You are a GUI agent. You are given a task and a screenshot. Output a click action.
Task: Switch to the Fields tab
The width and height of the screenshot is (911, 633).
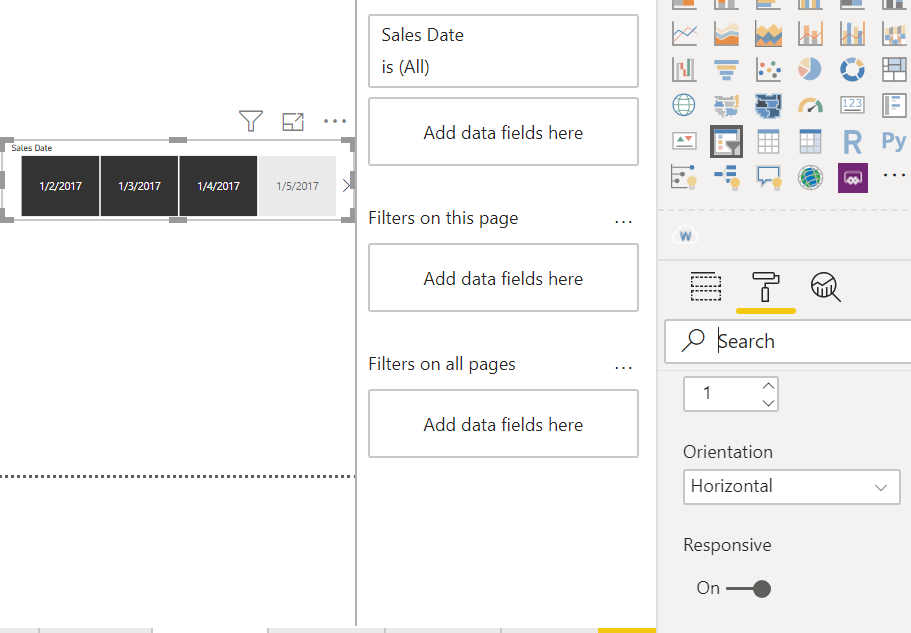coord(706,287)
